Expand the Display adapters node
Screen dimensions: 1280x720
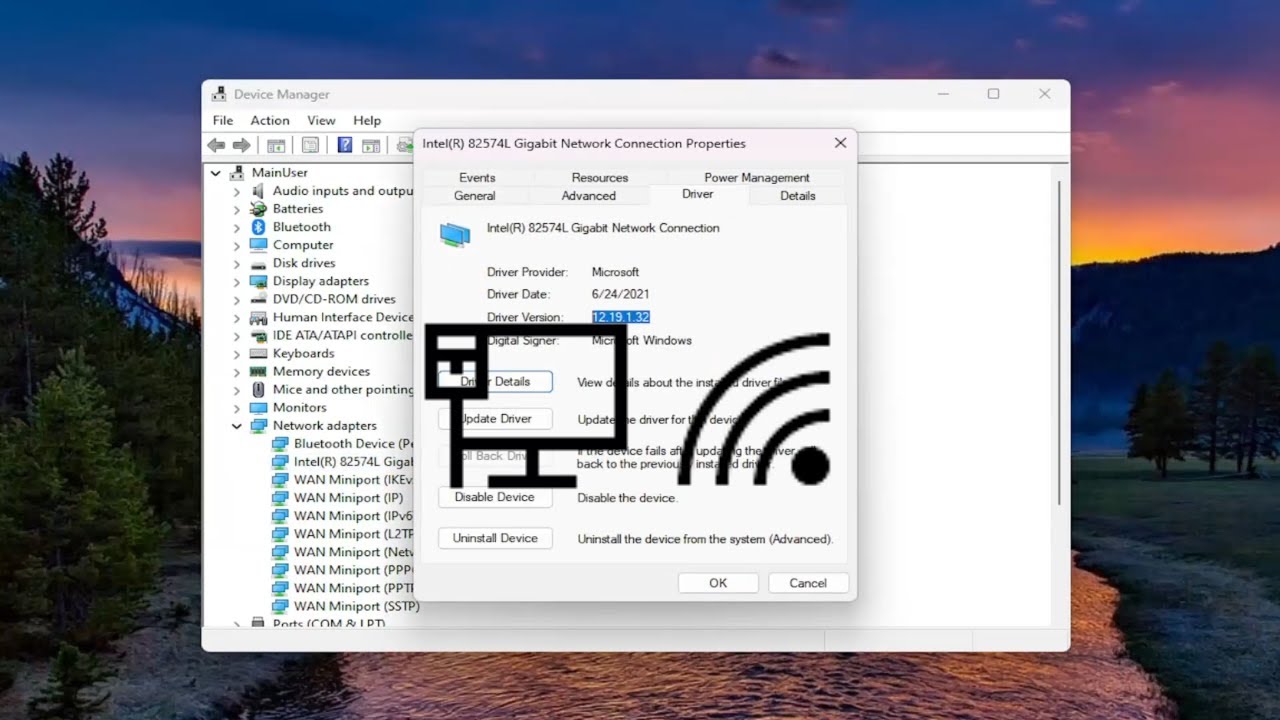pos(236,281)
